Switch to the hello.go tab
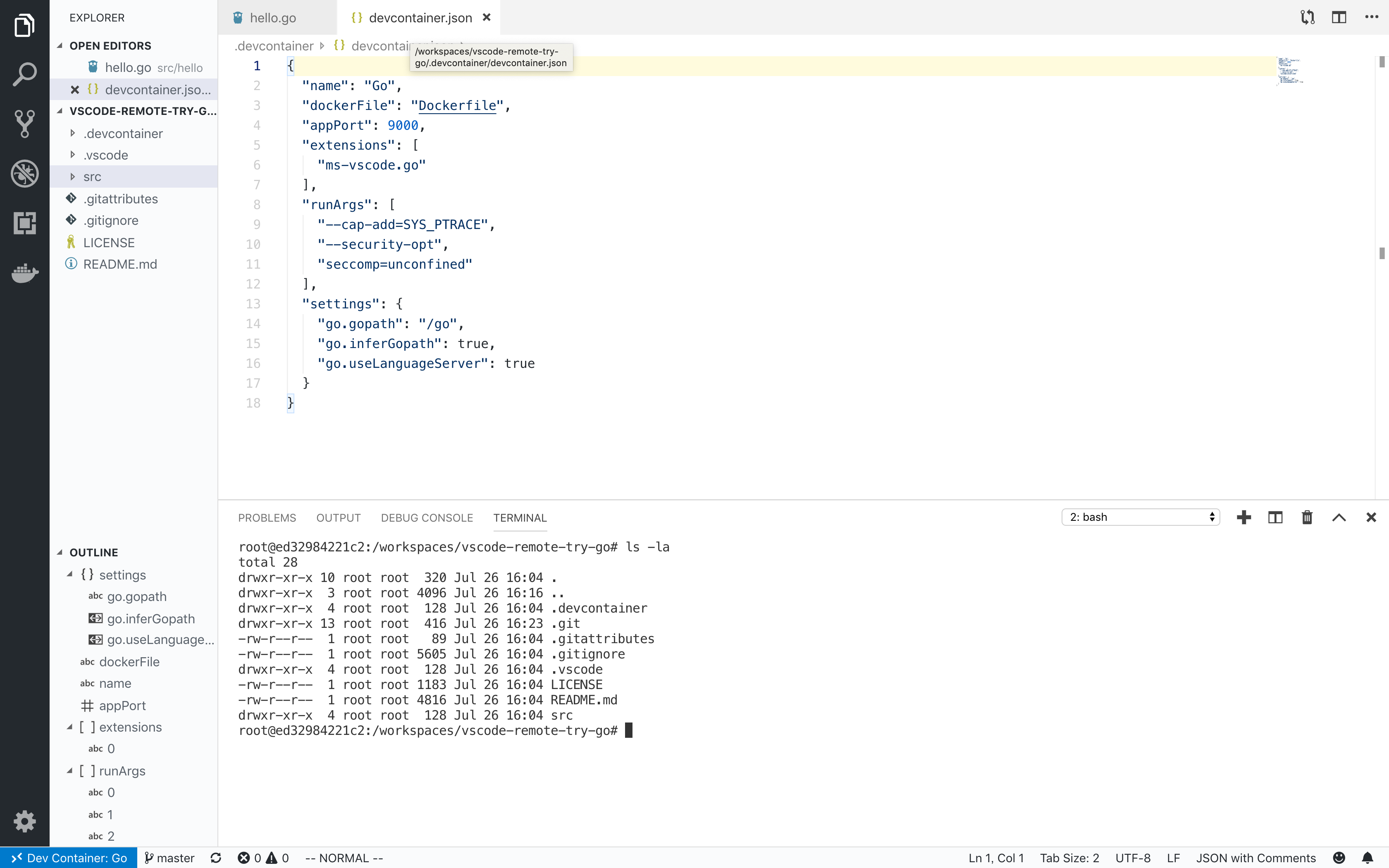 [273, 17]
